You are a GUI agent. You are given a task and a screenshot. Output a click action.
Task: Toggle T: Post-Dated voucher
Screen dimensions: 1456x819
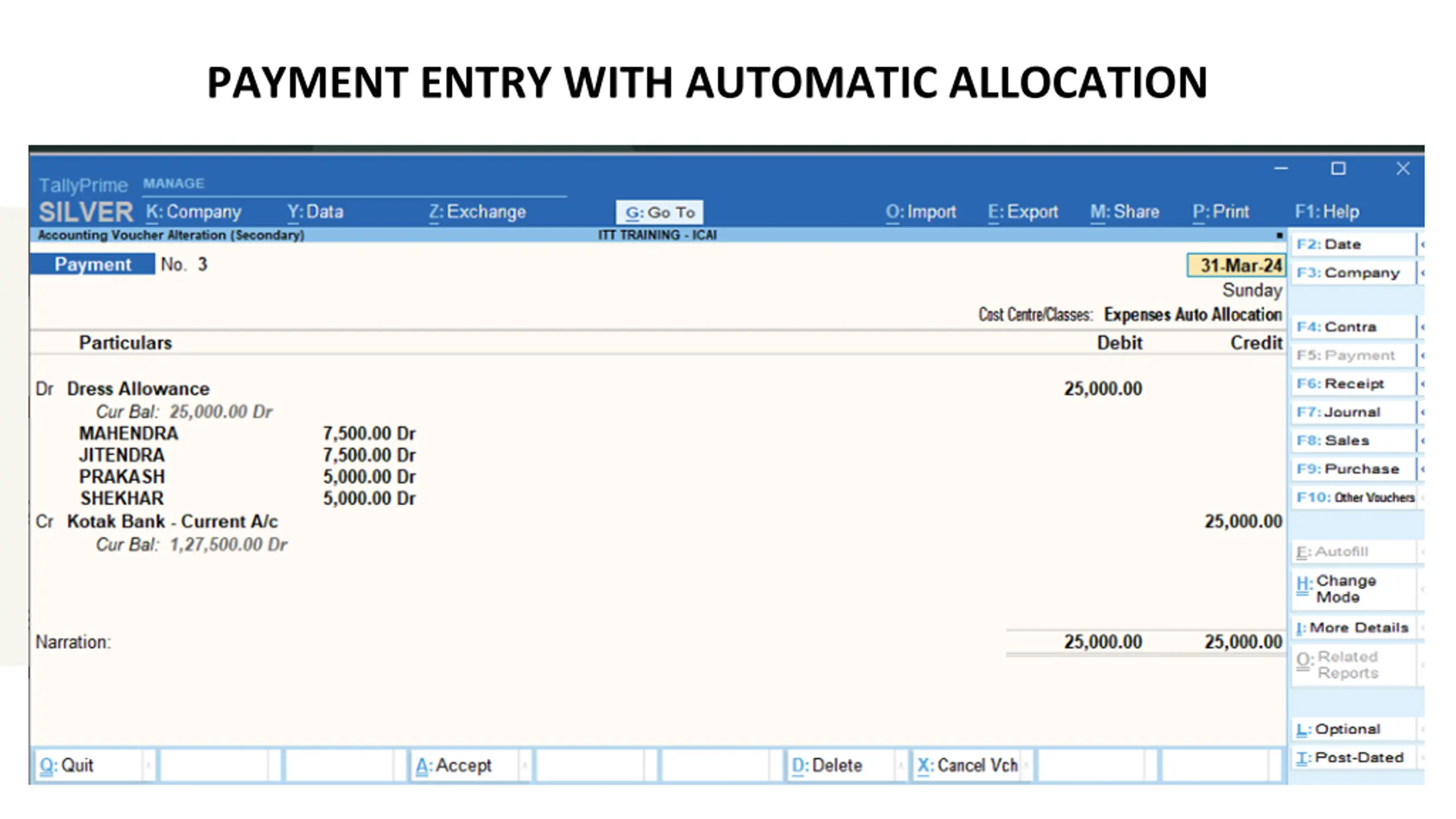(x=1353, y=758)
